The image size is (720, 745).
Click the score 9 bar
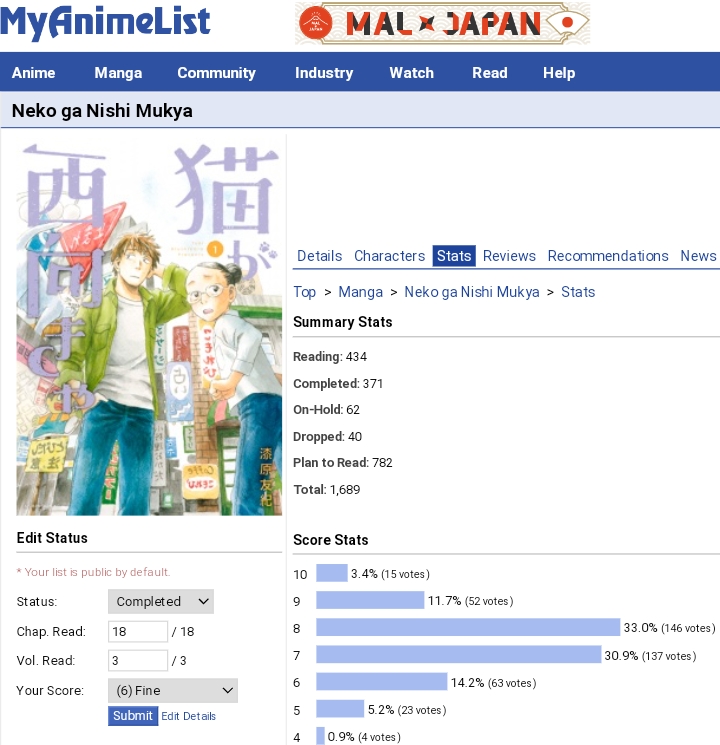tap(370, 600)
